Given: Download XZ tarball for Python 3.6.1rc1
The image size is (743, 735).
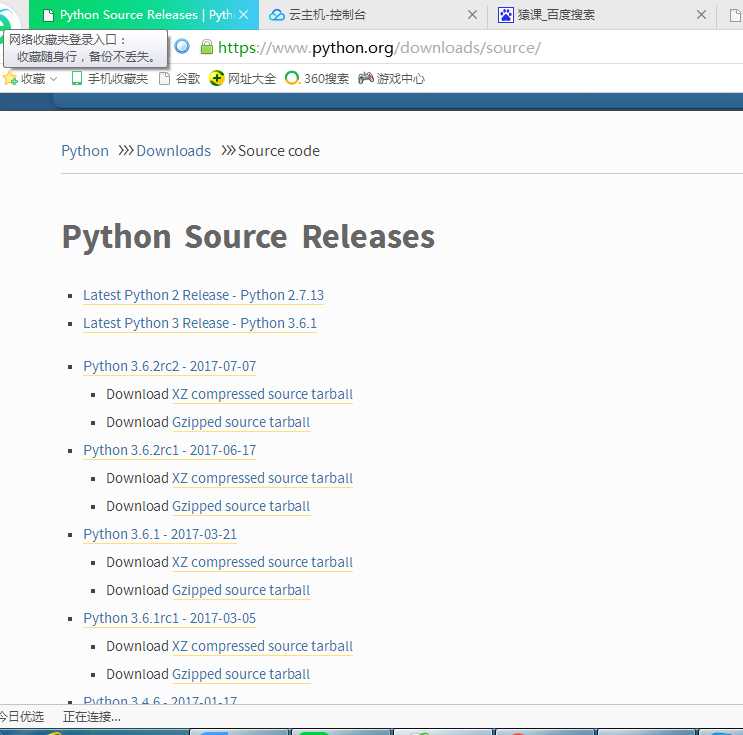Looking at the screenshot, I should point(263,646).
